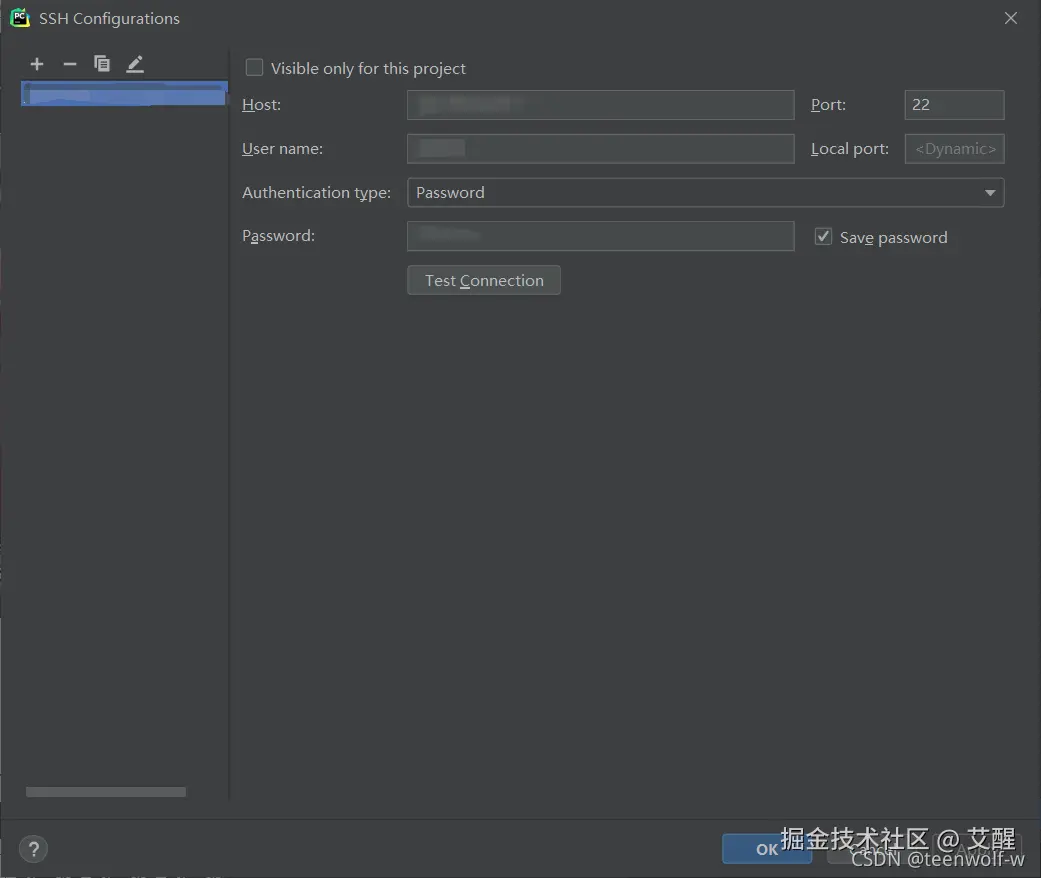Open help via the question mark icon
Image resolution: width=1041 pixels, height=878 pixels.
(33, 848)
